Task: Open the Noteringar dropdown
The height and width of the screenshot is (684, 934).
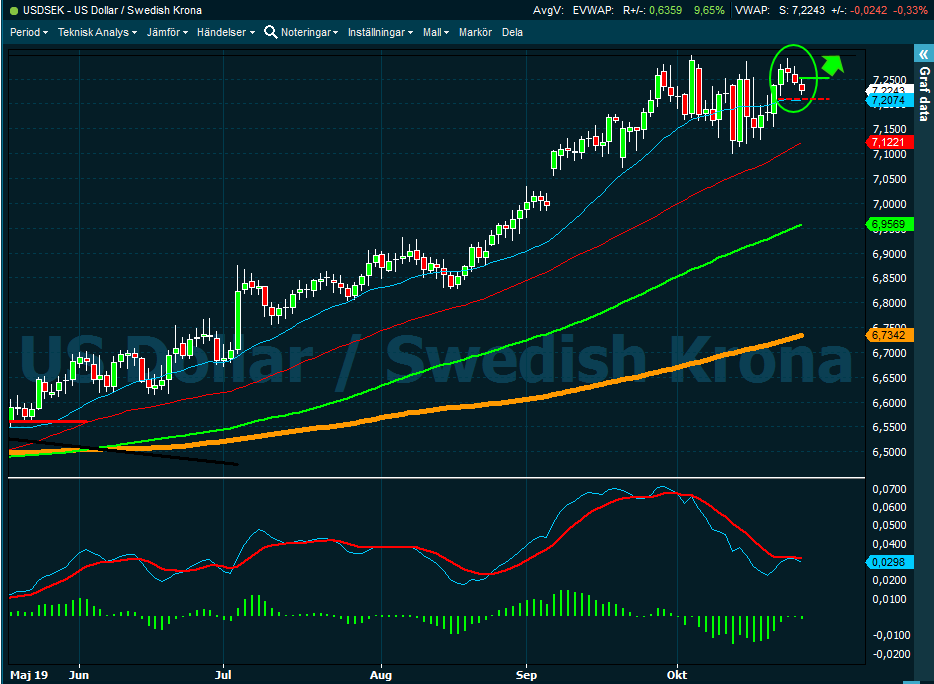Action: point(309,32)
